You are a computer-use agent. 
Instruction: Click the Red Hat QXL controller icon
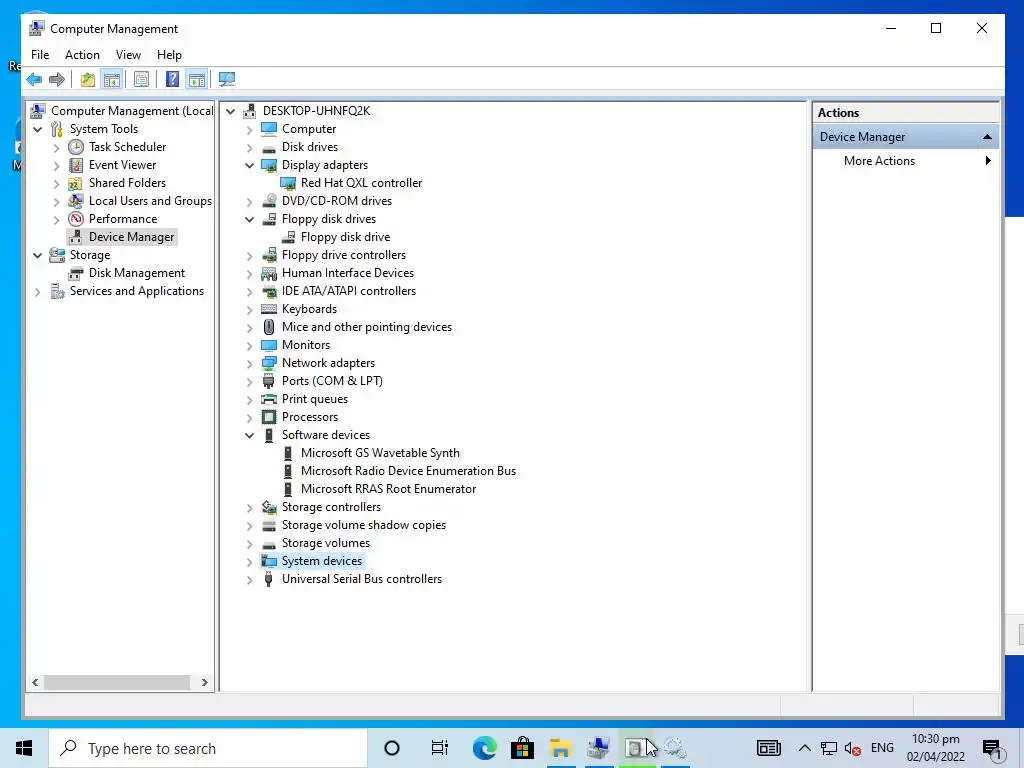click(x=287, y=184)
